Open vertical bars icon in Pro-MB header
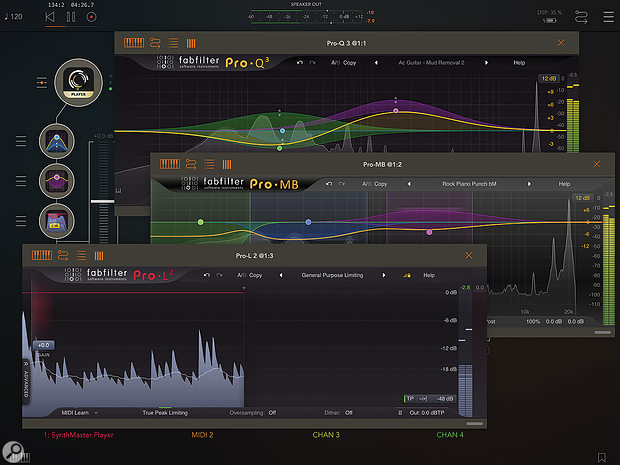 coord(227,164)
